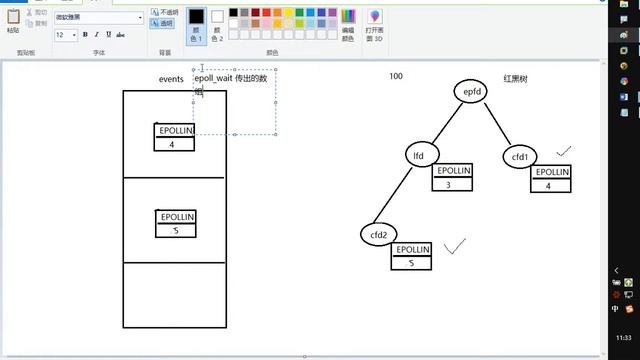Pick the purple color swatch
Screen dimensions: 640x360
332,13
